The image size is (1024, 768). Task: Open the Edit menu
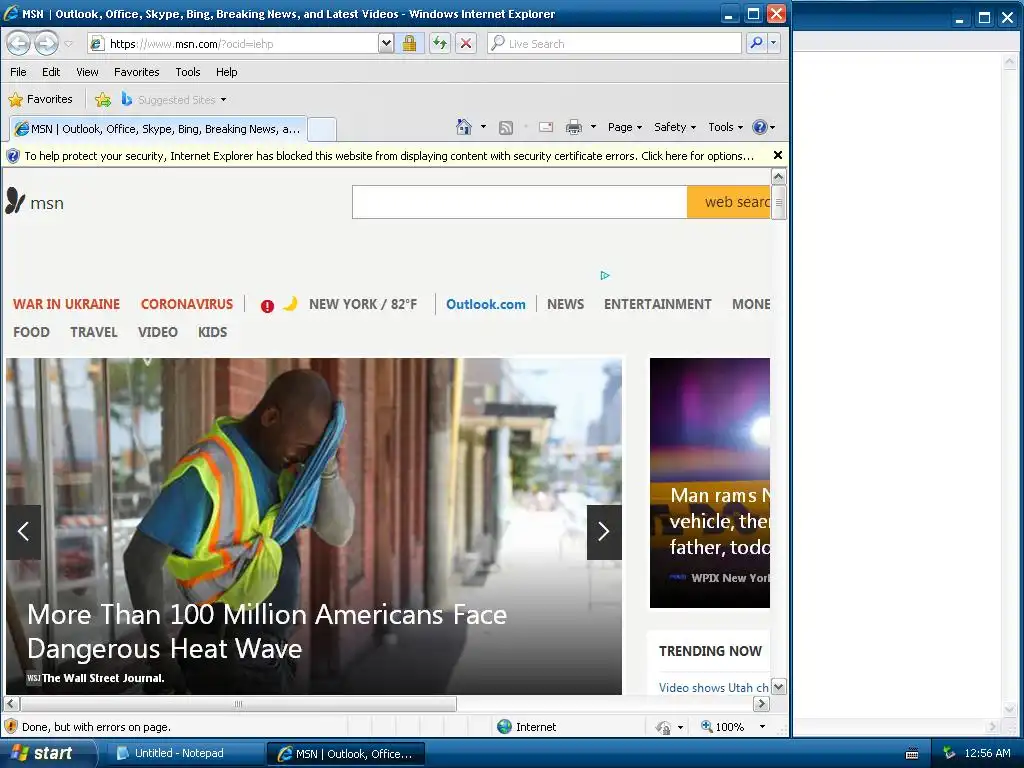click(51, 72)
